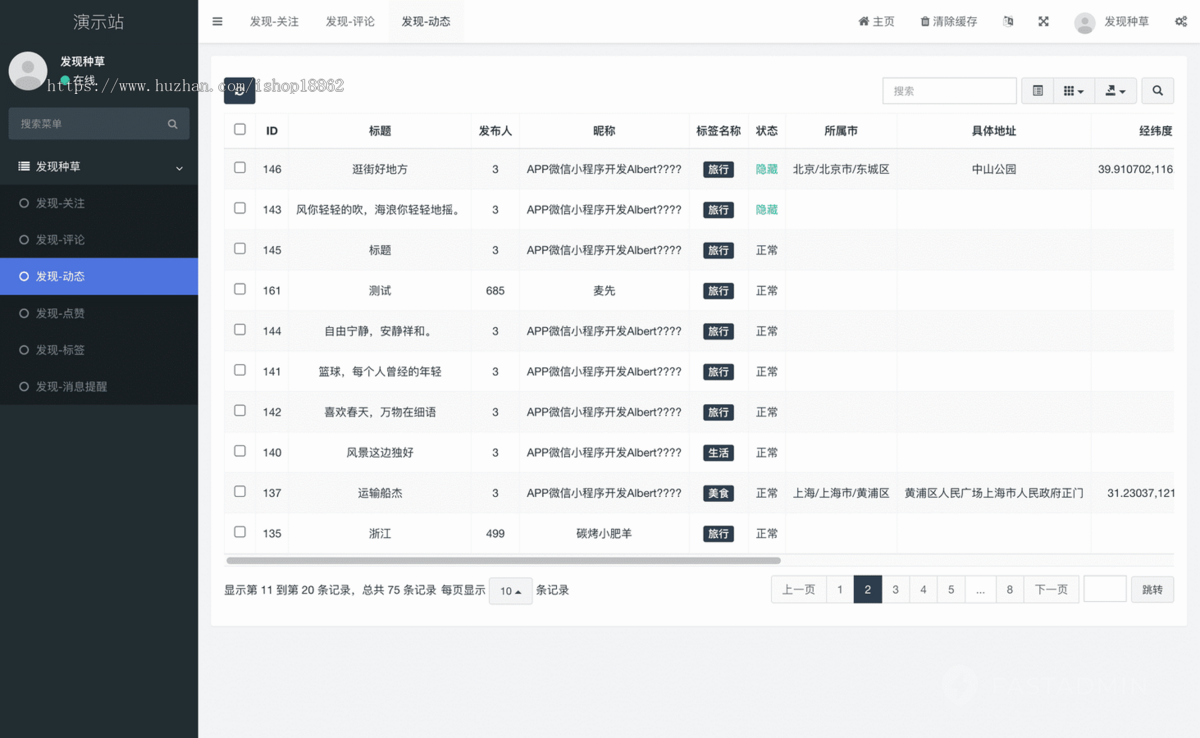Open the sidebar hamburger menu icon

click(x=217, y=21)
